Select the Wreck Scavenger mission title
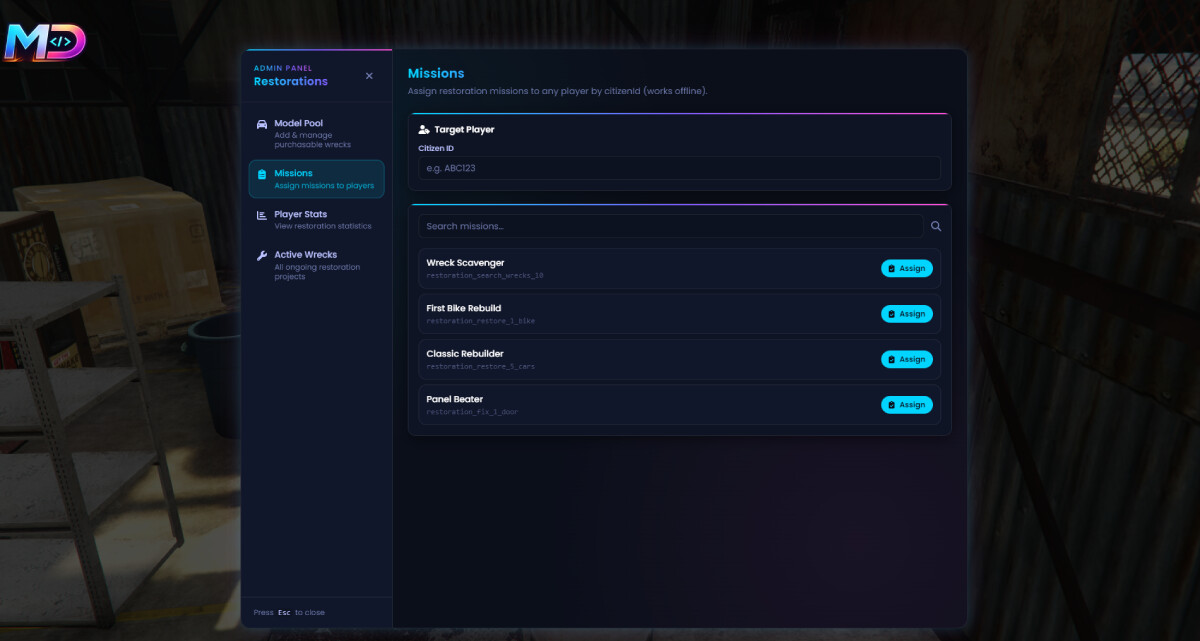This screenshot has width=1200, height=641. click(465, 263)
